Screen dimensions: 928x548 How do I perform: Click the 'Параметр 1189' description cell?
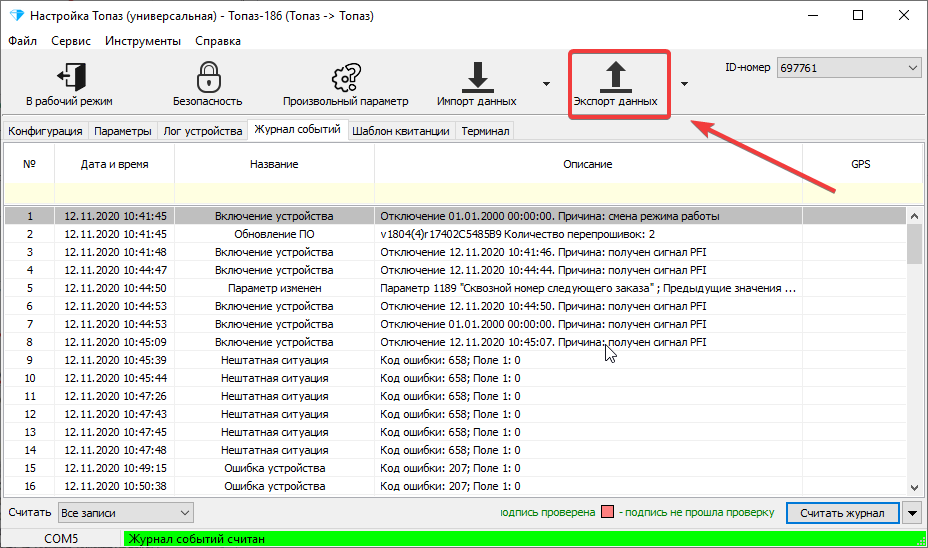tap(588, 288)
